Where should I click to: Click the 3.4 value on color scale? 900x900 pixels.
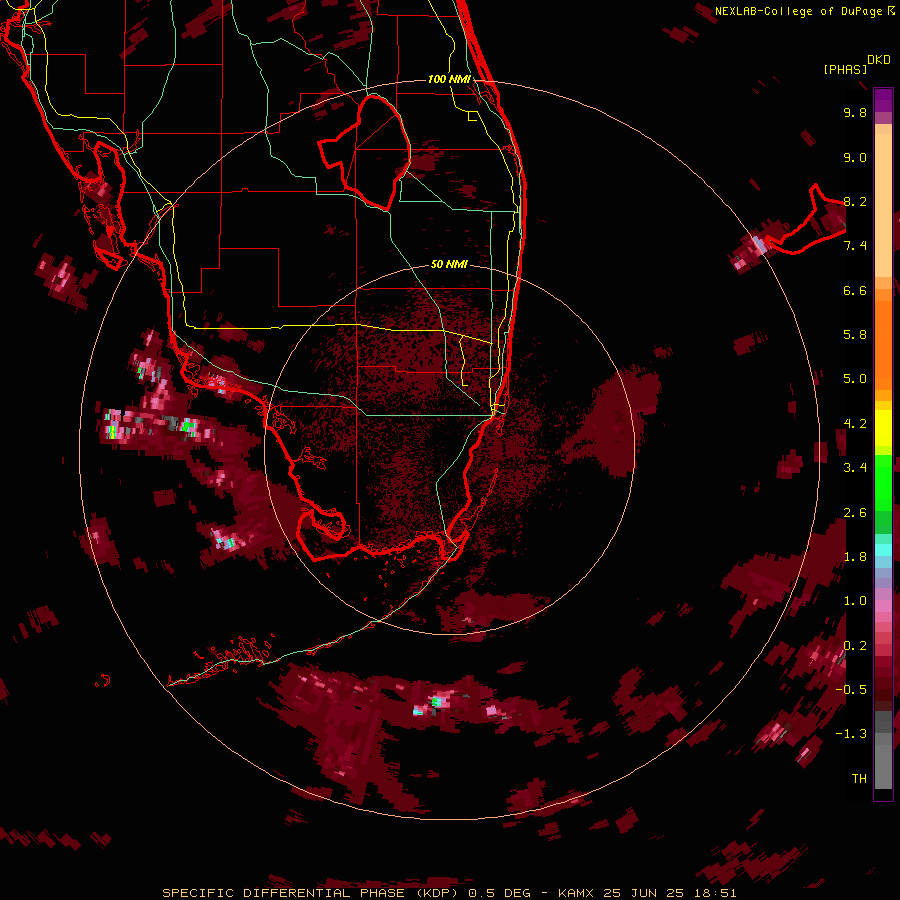click(855, 468)
